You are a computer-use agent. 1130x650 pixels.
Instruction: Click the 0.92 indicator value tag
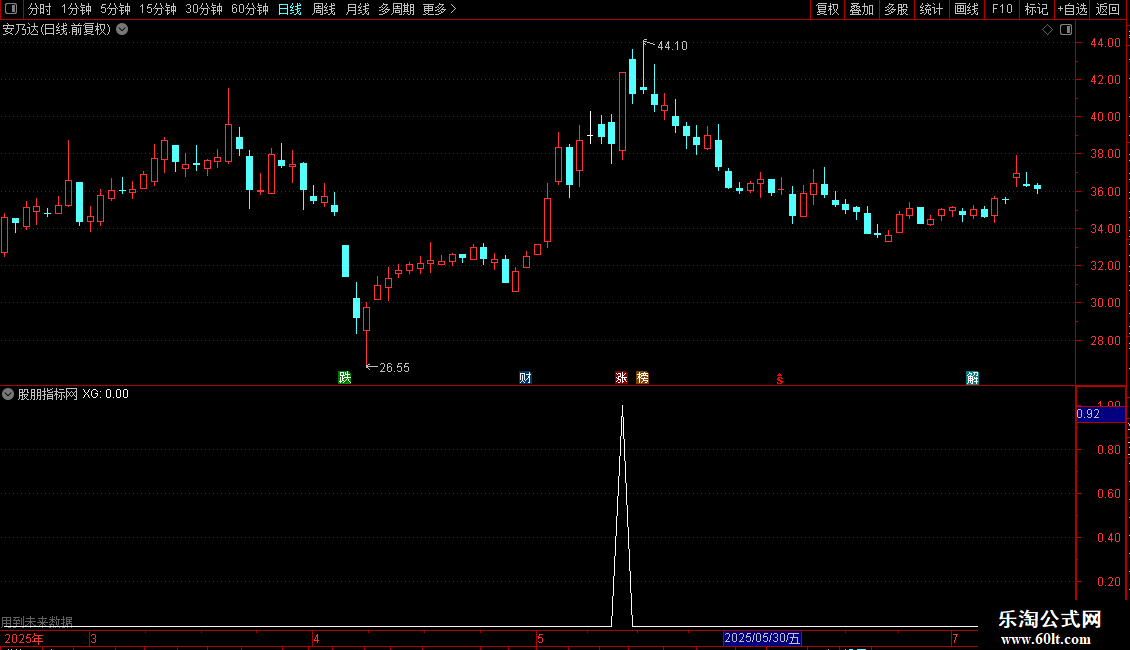[x=1100, y=414]
